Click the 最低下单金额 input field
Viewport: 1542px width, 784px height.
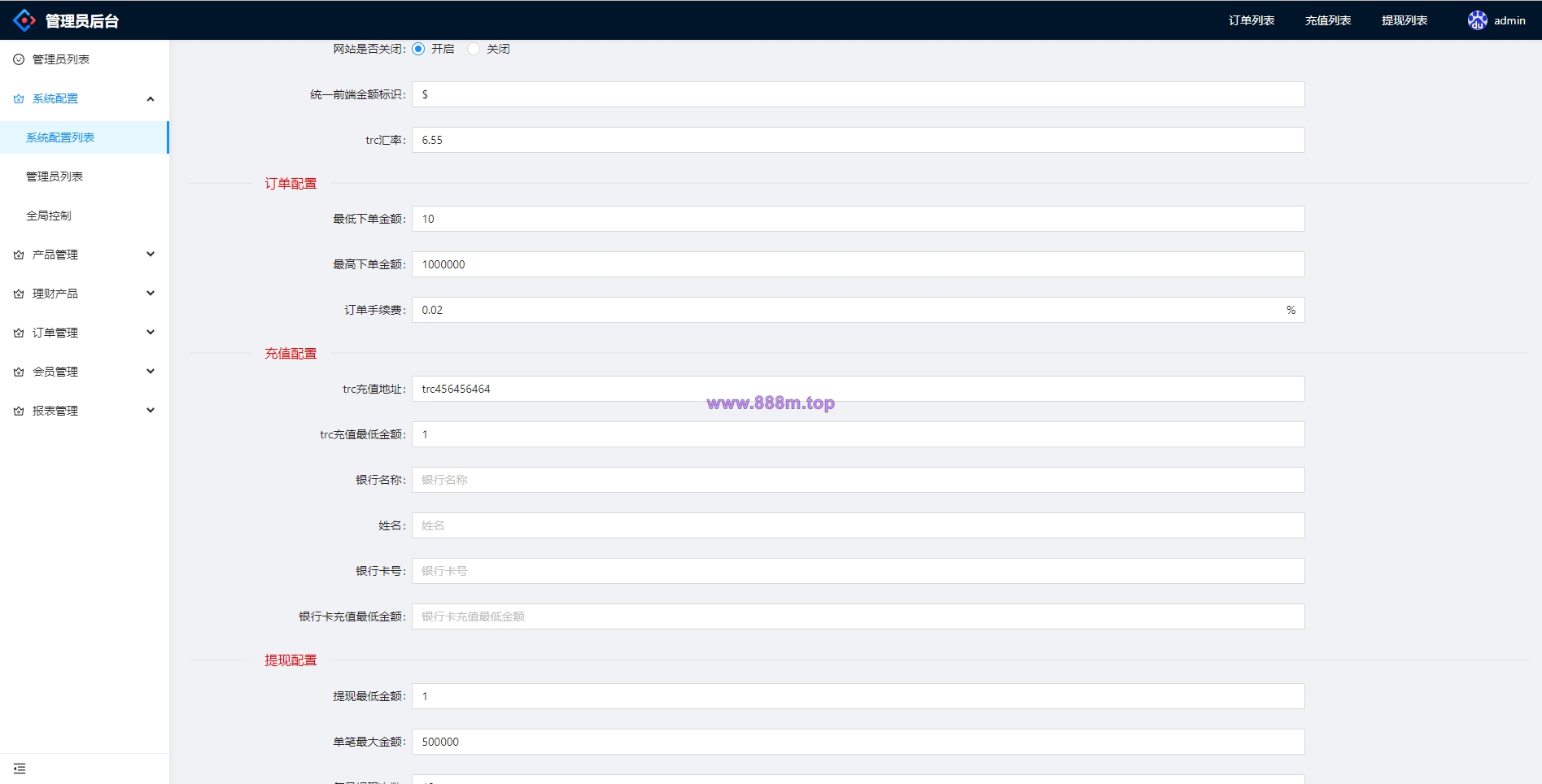point(858,219)
